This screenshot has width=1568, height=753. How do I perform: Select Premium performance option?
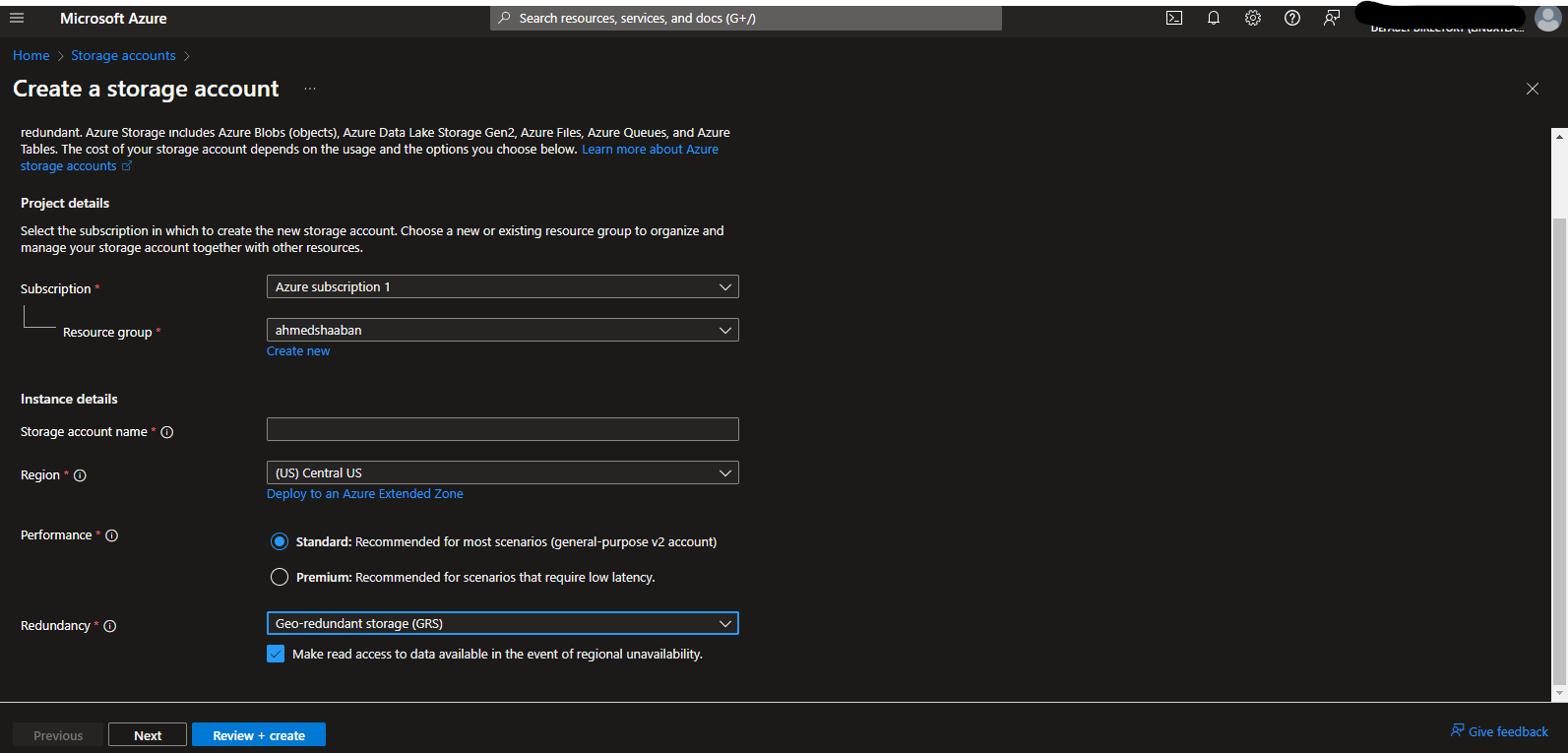[x=280, y=577]
